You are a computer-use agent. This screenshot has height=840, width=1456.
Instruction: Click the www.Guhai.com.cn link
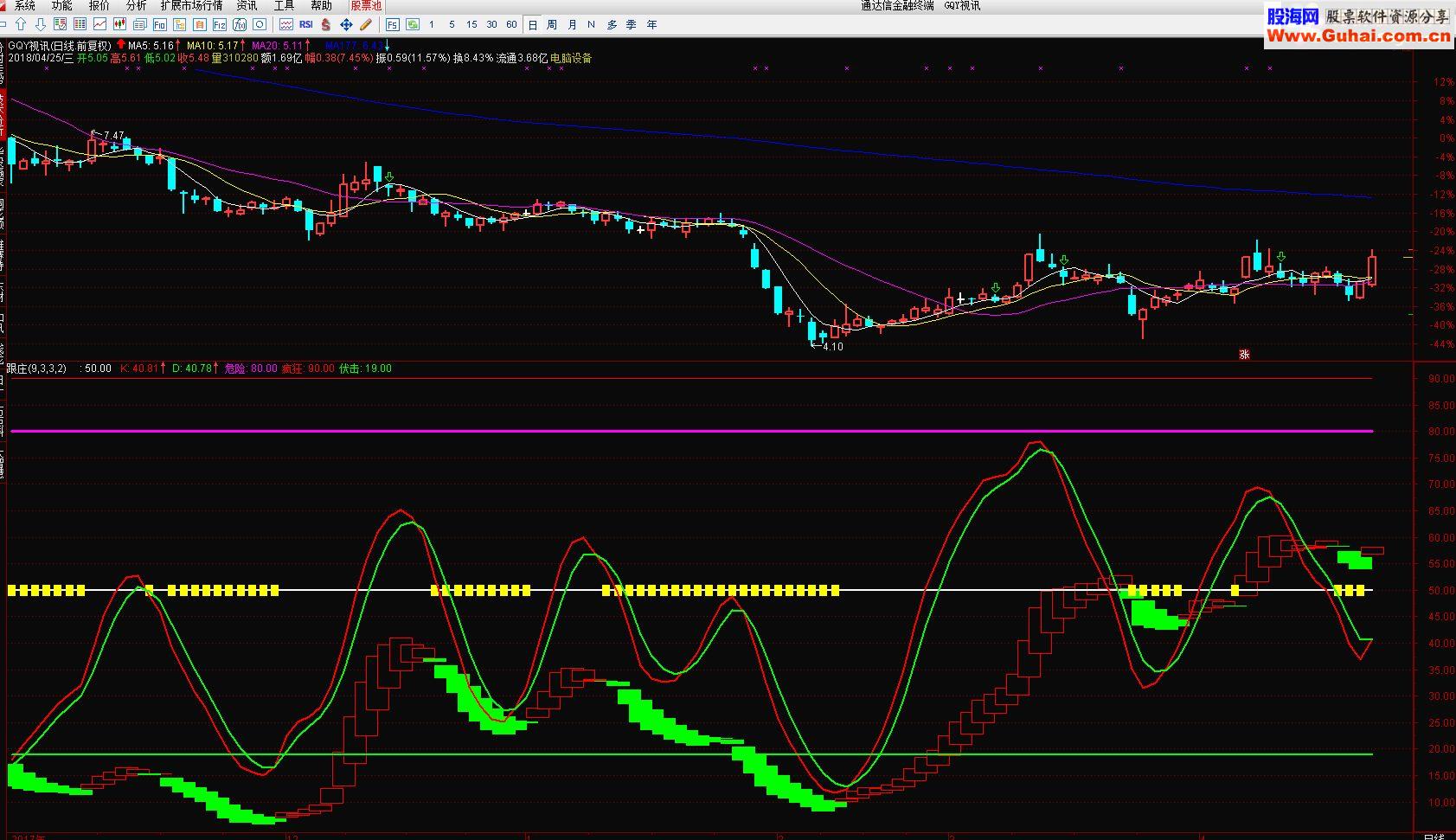point(1358,35)
